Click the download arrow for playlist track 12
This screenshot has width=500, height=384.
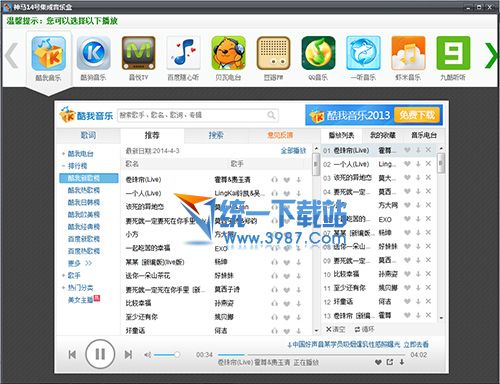[418, 301]
